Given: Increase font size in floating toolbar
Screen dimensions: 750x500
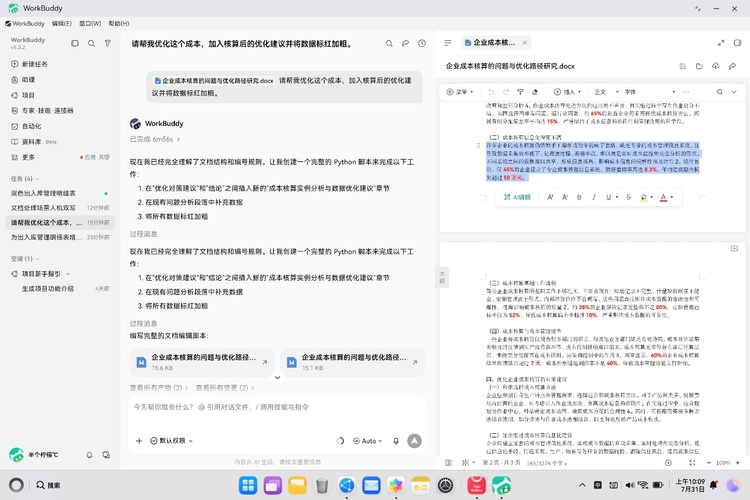Looking at the screenshot, I should (550, 197).
